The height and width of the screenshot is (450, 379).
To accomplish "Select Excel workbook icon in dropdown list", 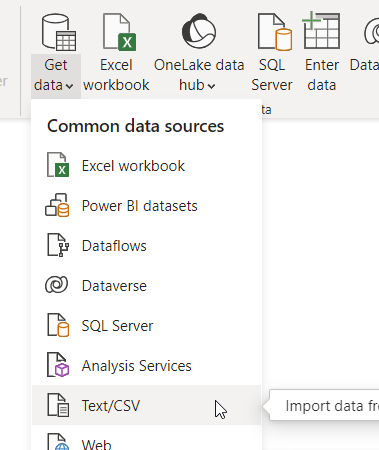I will click(x=58, y=165).
